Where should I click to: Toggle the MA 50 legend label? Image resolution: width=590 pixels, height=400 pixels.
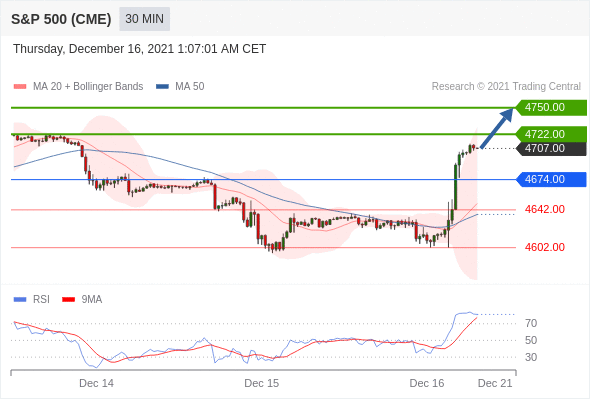point(190,87)
